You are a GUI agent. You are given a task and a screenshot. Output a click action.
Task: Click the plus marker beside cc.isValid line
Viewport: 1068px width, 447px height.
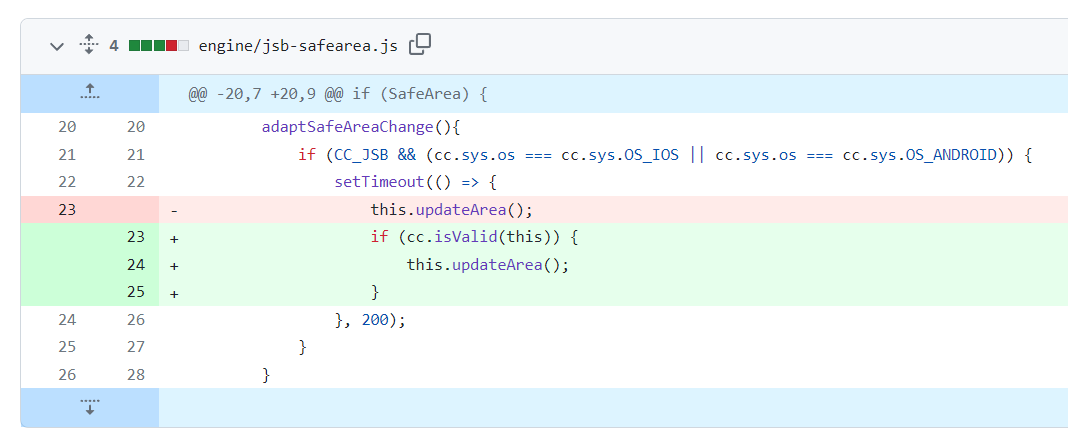(174, 238)
